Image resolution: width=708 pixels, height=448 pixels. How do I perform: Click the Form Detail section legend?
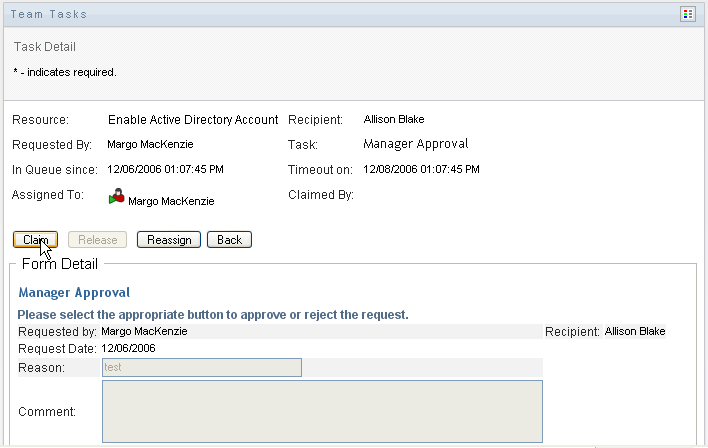(60, 265)
